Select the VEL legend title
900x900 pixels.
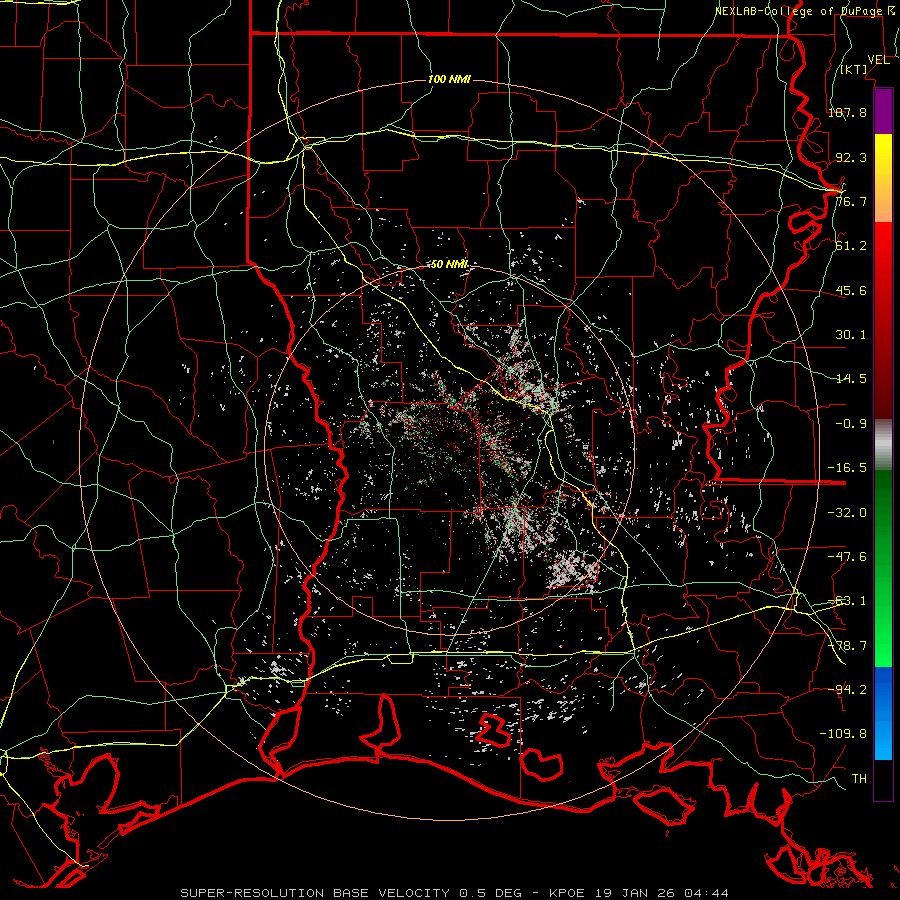(878, 60)
